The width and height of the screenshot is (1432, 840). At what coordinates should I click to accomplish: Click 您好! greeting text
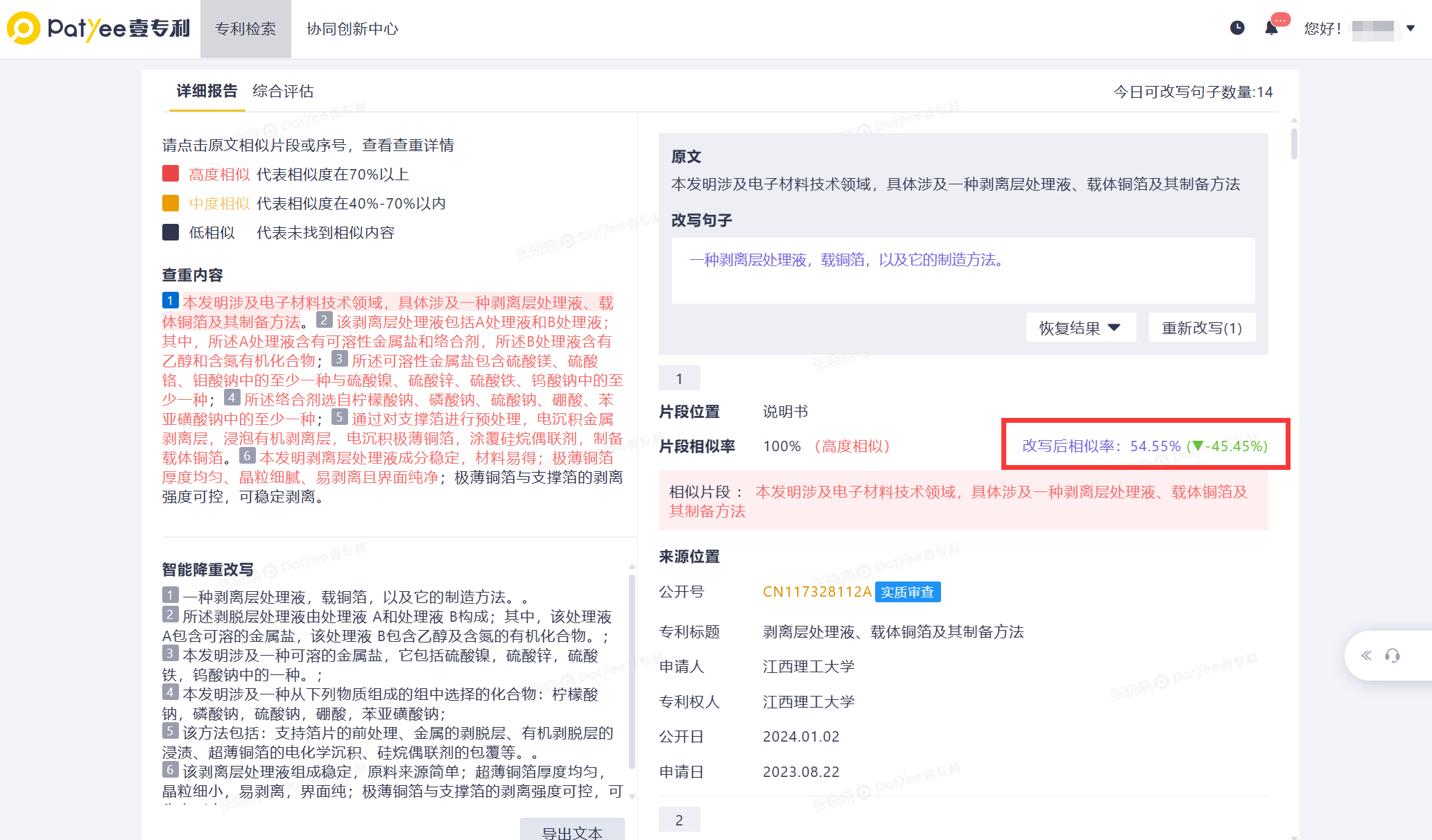pos(1322,28)
